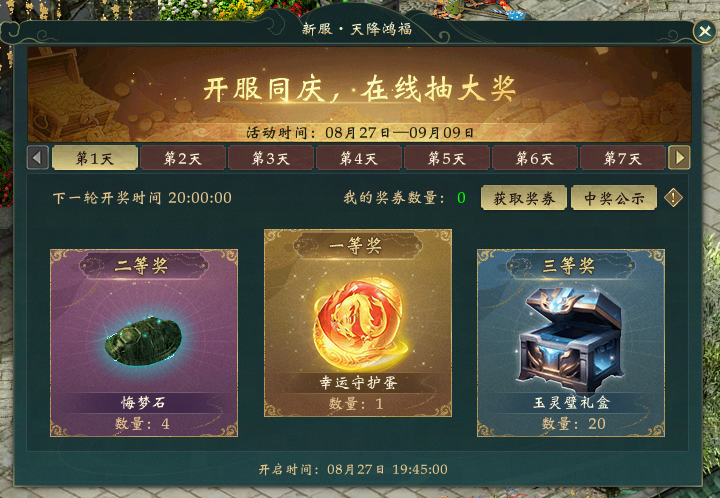Click the 获取奖券 button
The width and height of the screenshot is (720, 498).
(524, 198)
